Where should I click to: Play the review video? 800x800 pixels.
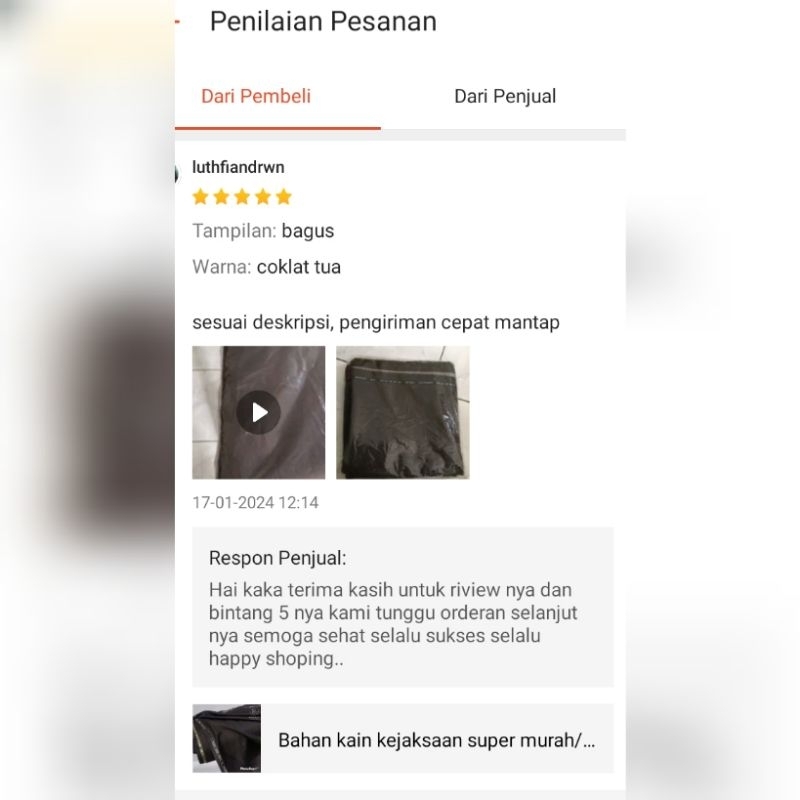click(259, 412)
